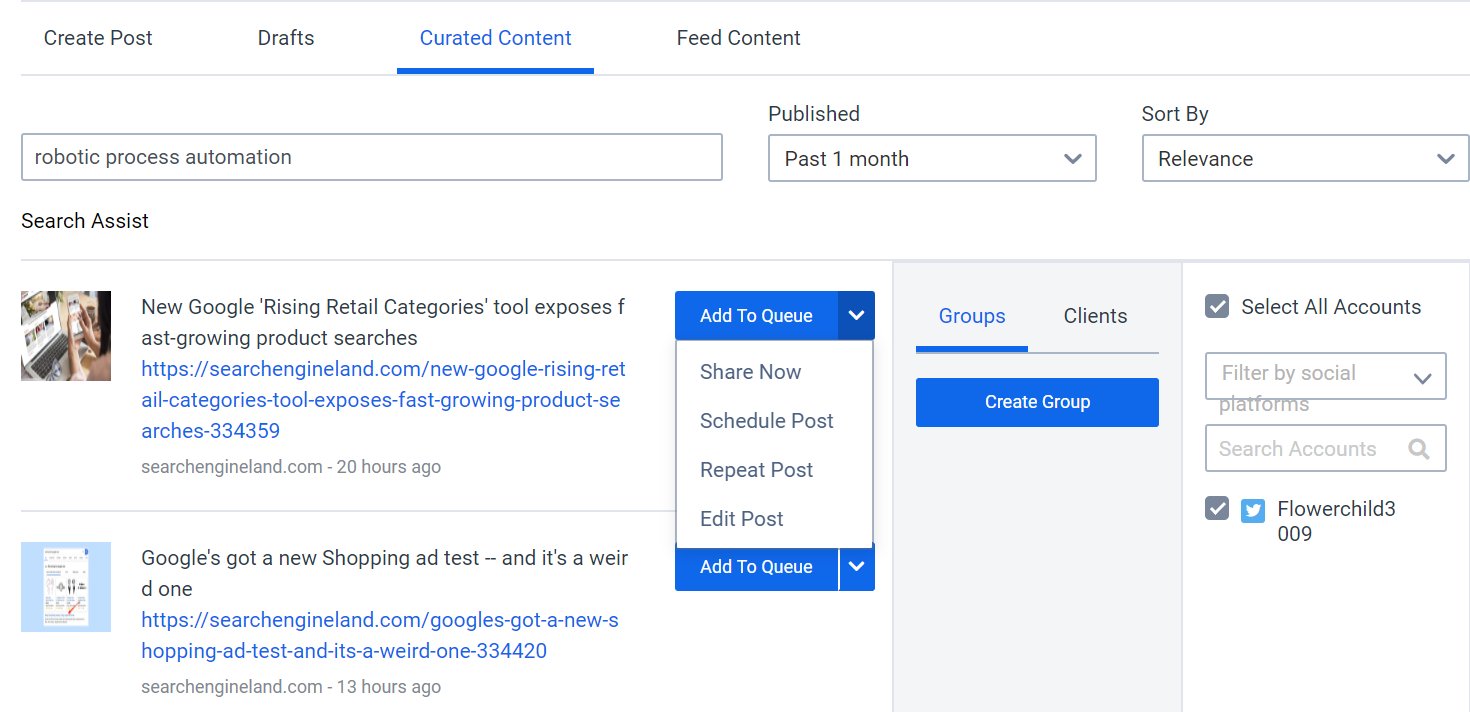Open the Rising Retail Categories post thumbnail
This screenshot has height=712, width=1470.
pos(66,336)
